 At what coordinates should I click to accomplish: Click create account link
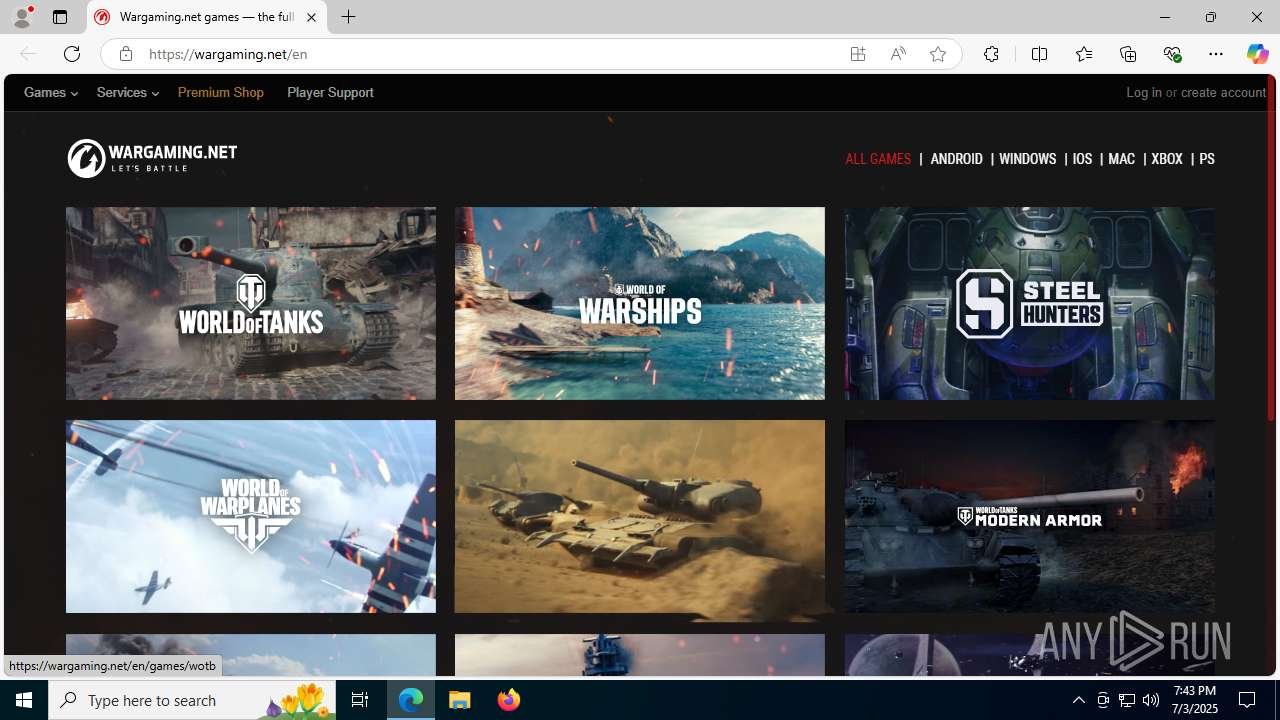(1223, 92)
